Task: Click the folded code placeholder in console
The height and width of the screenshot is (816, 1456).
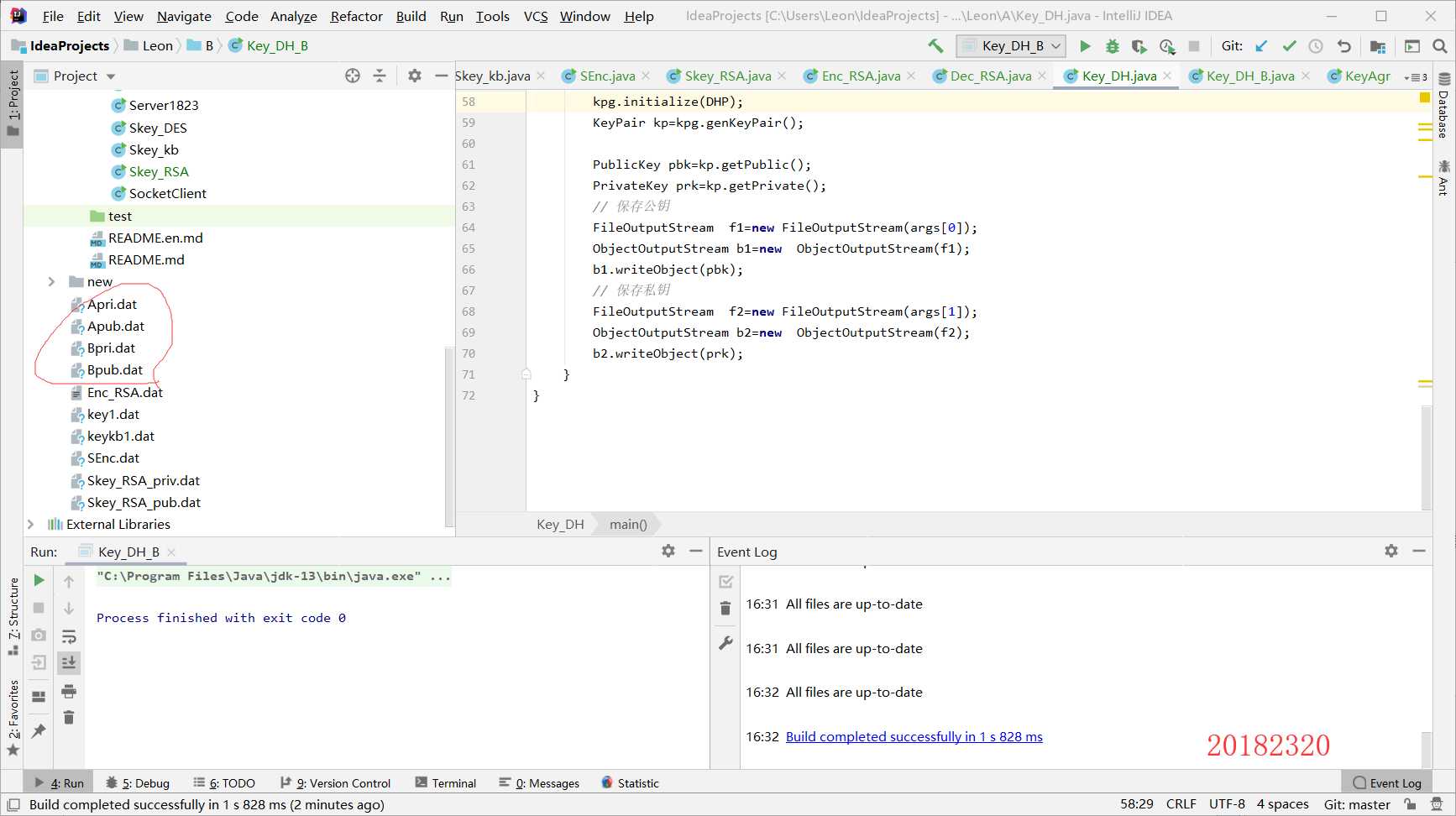Action: coord(441,576)
